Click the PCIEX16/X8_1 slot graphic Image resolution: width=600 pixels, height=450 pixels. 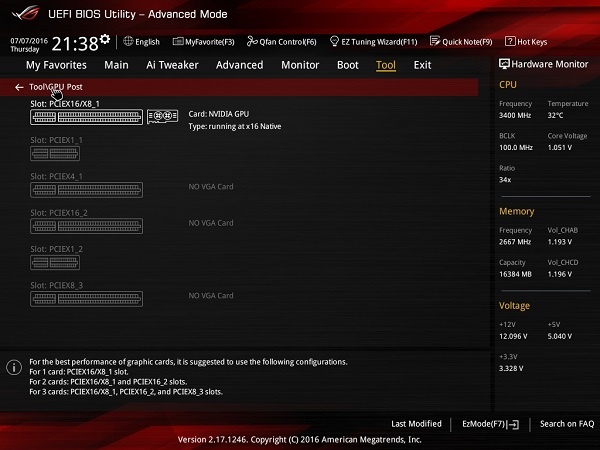pos(86,117)
